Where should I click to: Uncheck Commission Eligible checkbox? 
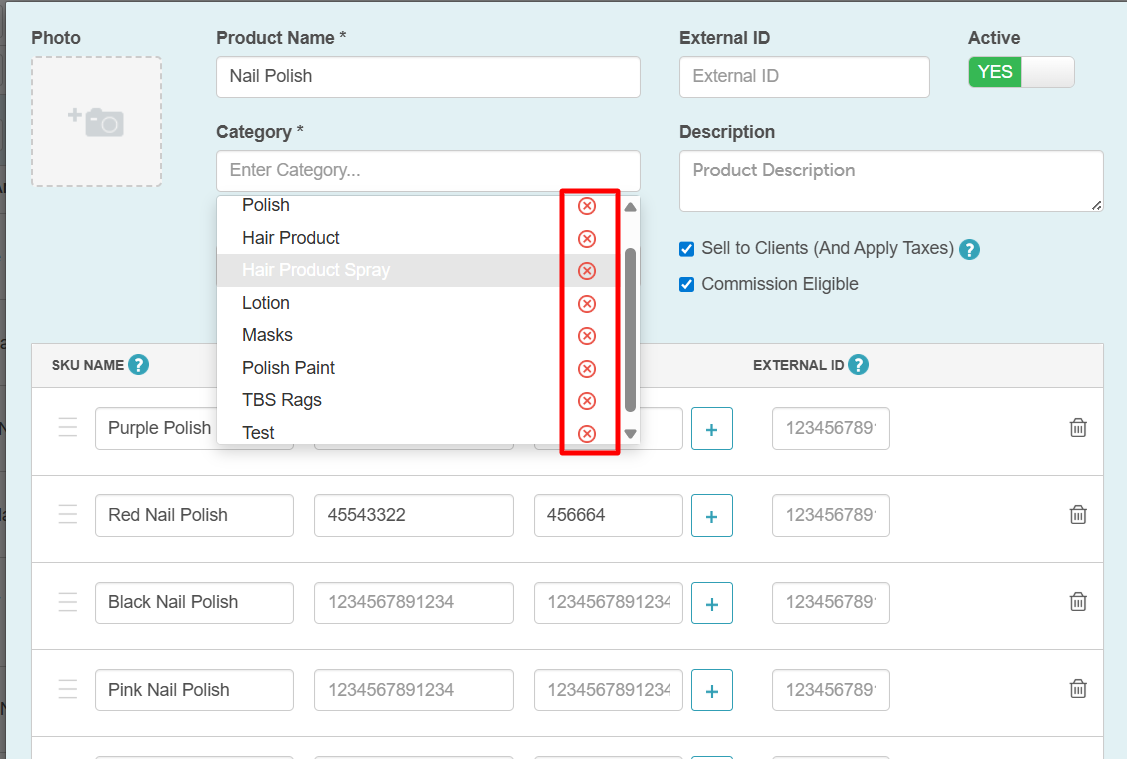[x=686, y=285]
